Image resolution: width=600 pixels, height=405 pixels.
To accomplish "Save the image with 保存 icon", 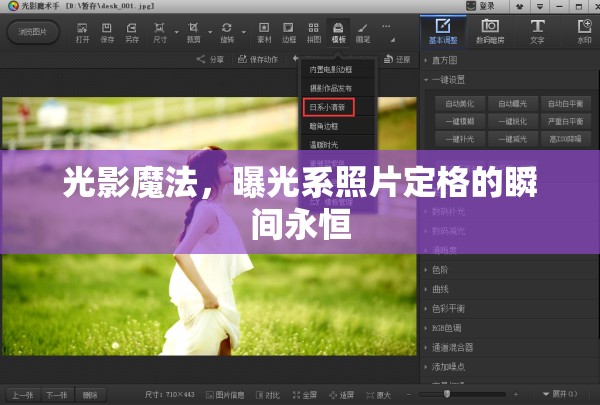I will [x=107, y=33].
